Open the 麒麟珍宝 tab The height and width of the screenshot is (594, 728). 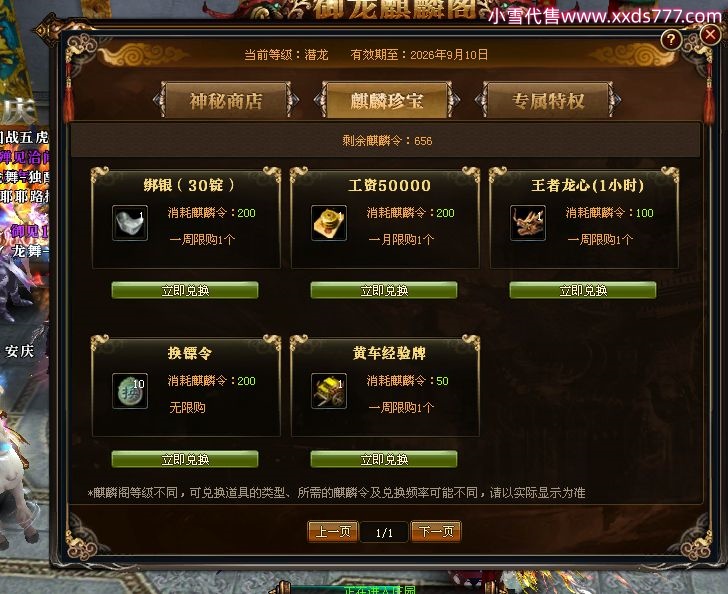(x=387, y=100)
